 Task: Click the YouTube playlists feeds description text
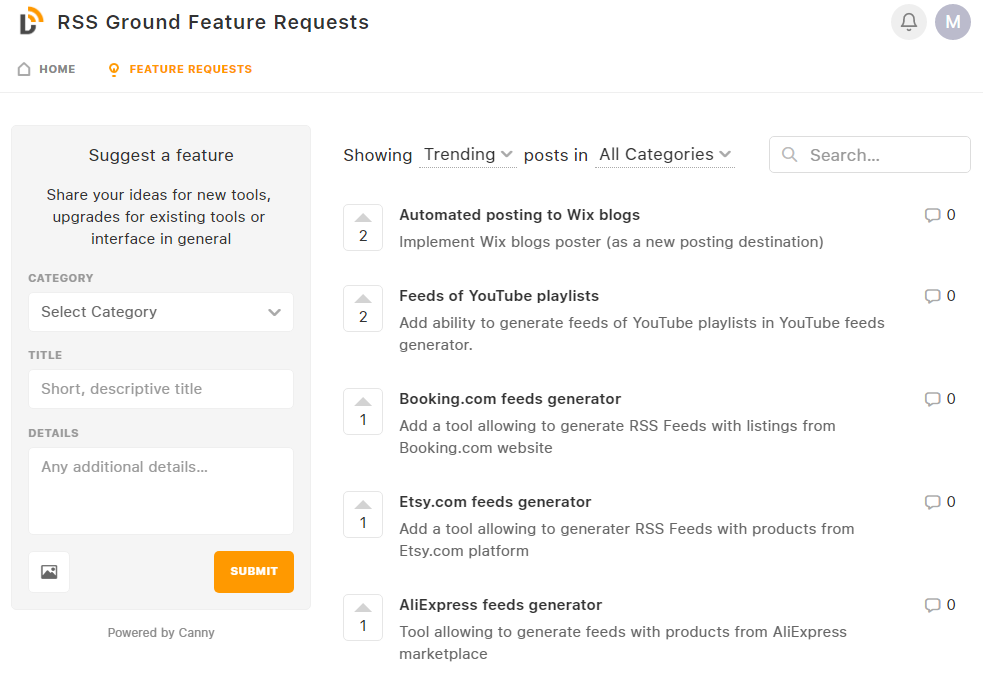642,333
